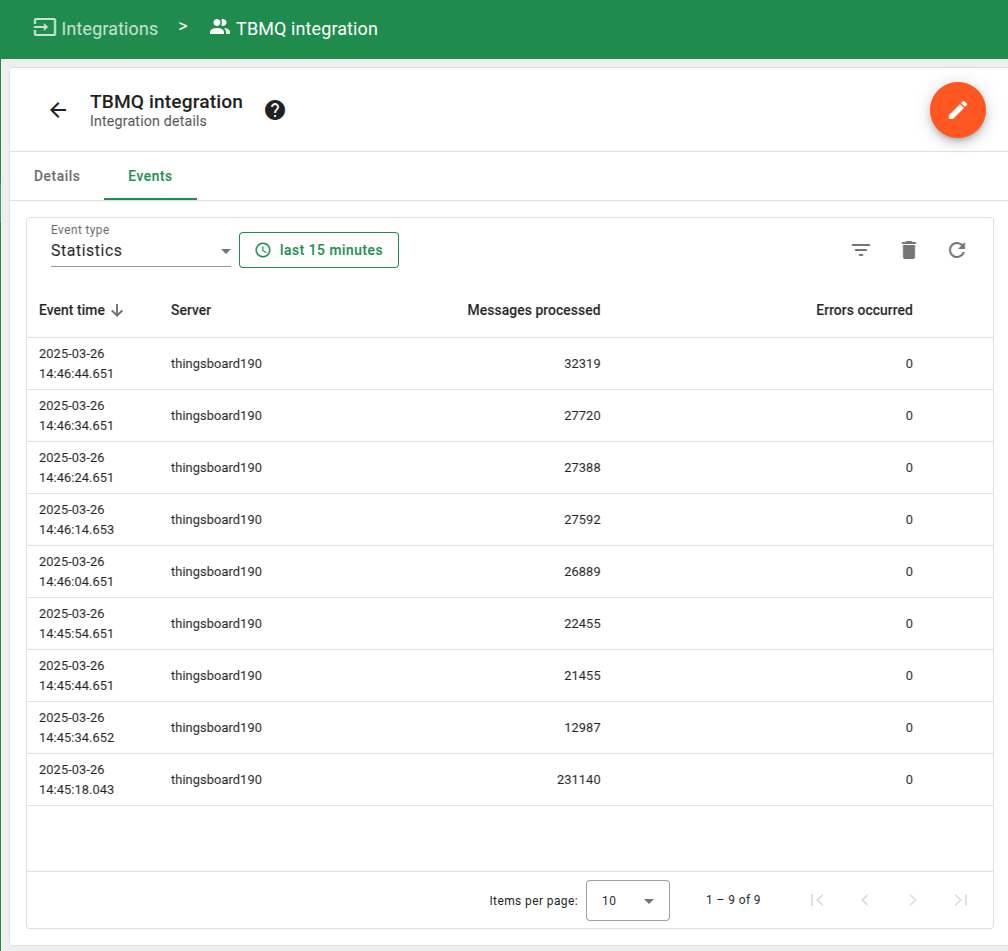
Task: Click messages processed value 231140
Action: [579, 780]
